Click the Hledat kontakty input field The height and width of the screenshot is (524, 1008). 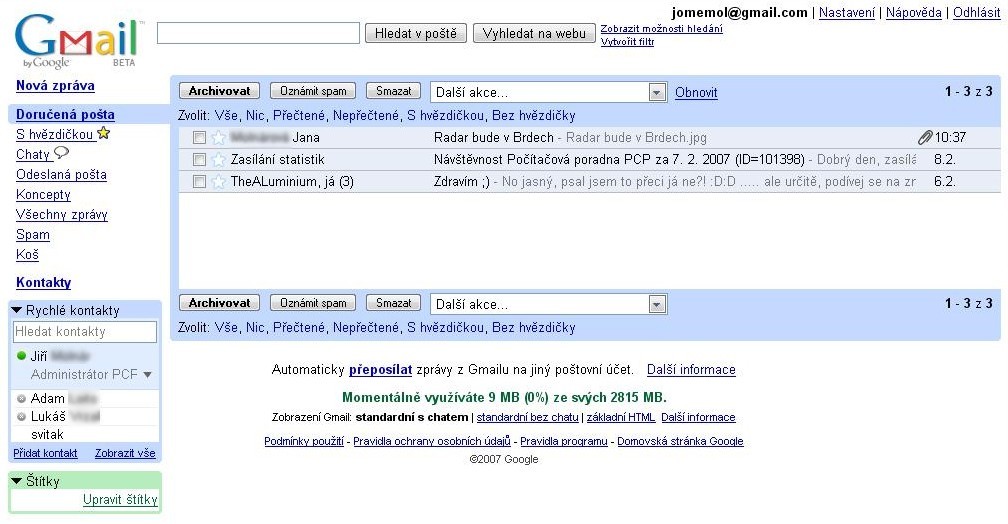[x=85, y=332]
